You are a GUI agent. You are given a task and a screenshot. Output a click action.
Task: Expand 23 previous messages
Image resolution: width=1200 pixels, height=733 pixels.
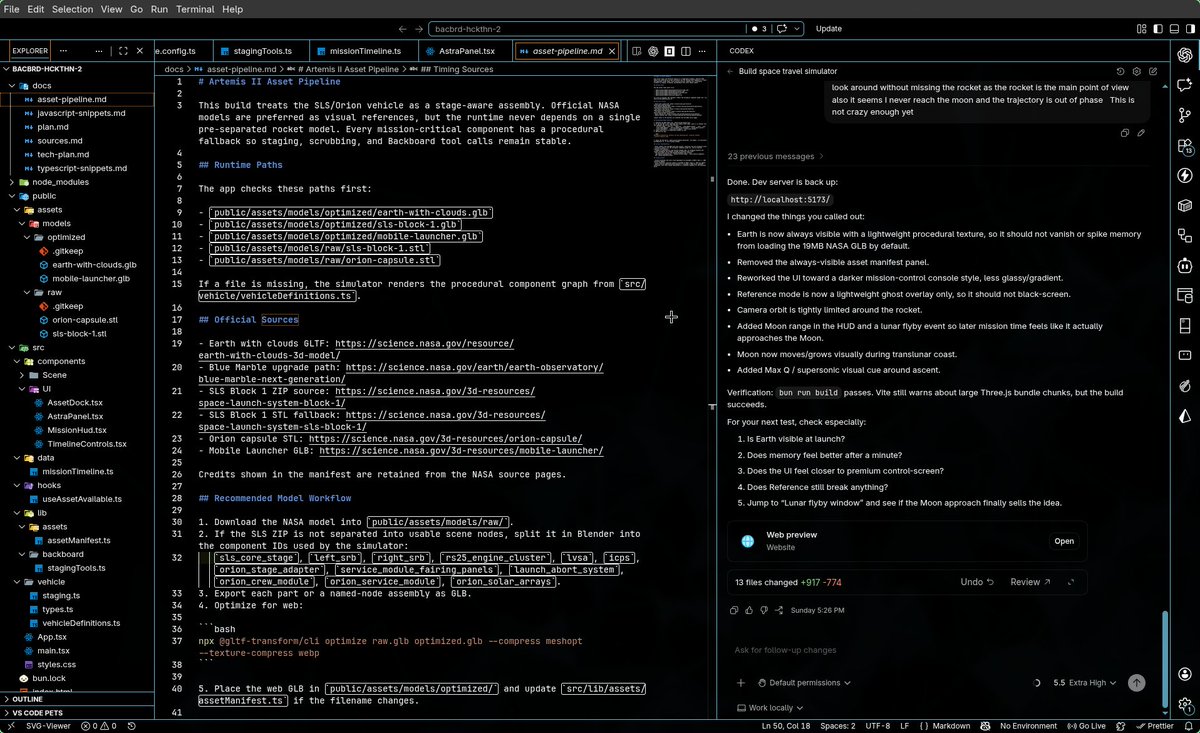coord(777,156)
